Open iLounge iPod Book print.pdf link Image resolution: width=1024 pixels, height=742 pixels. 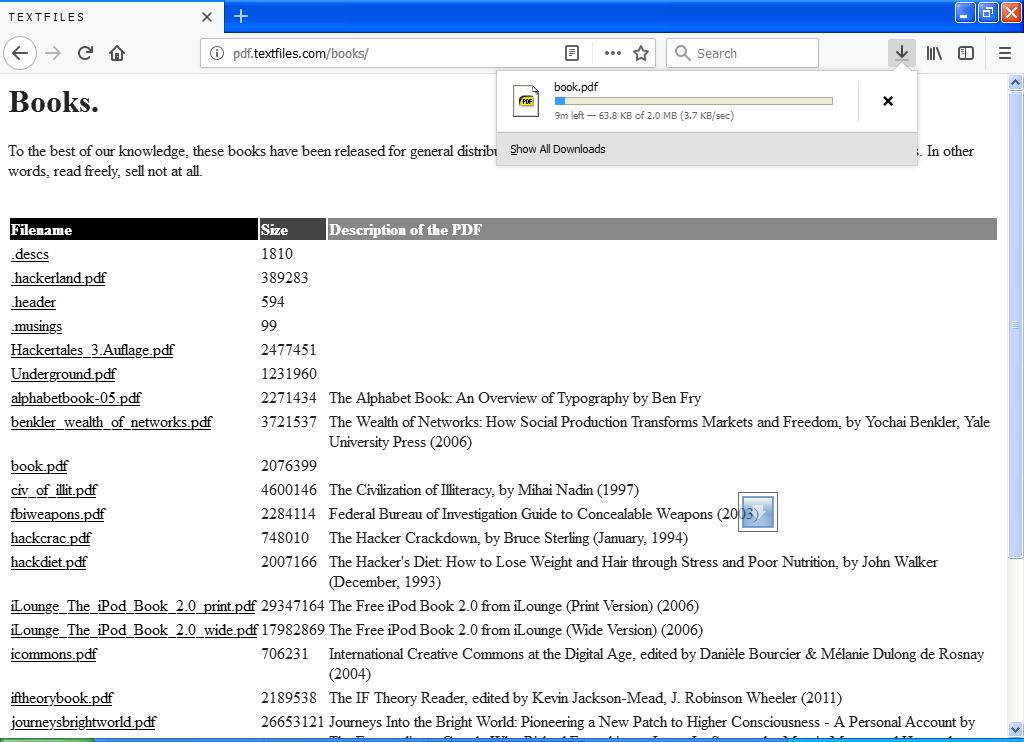(x=133, y=607)
